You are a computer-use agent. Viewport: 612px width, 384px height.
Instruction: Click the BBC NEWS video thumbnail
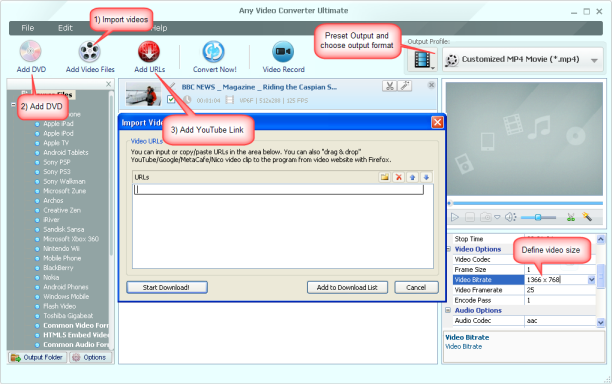coord(143,94)
